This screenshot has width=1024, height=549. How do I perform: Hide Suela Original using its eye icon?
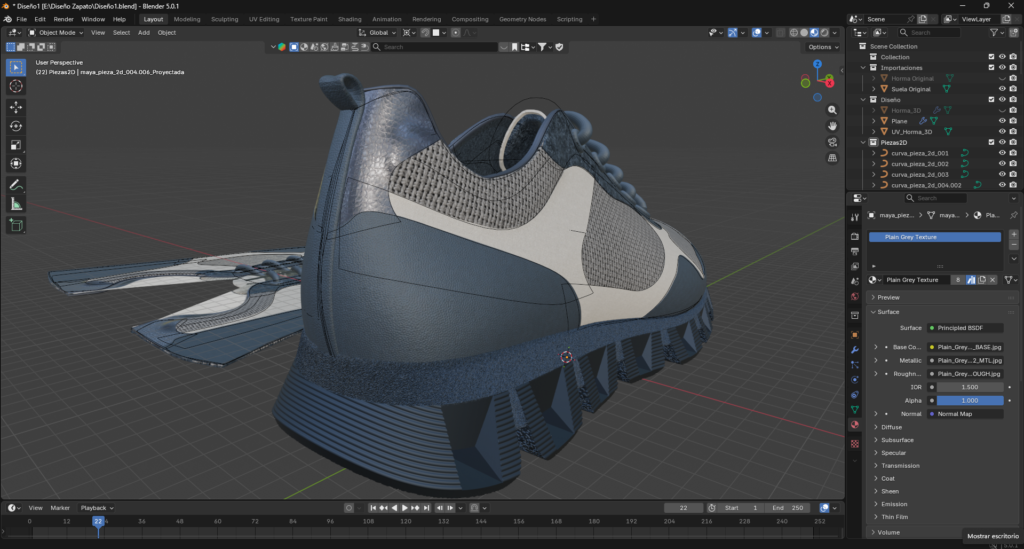tap(1002, 89)
